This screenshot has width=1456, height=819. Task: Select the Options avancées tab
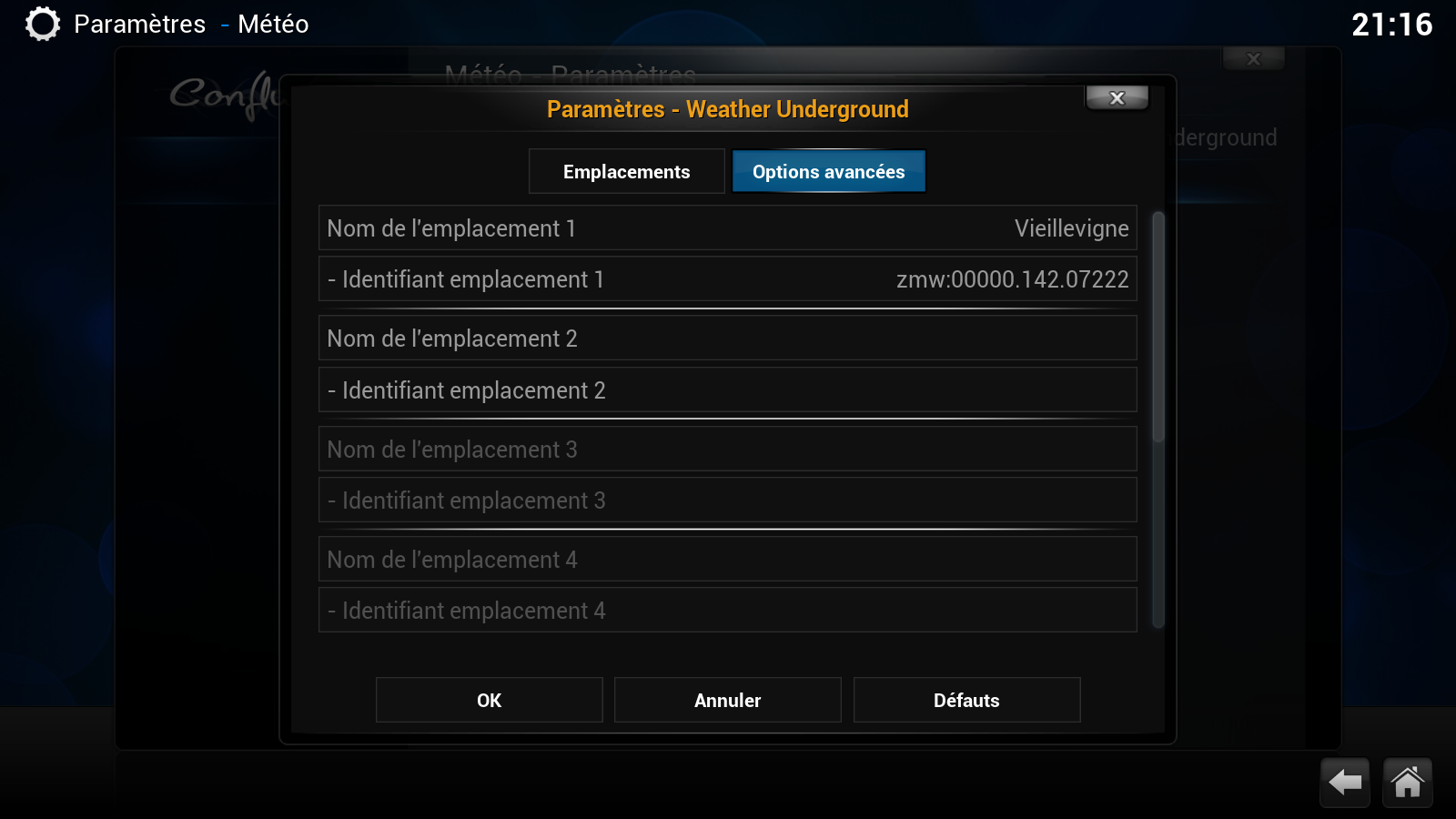coord(828,172)
